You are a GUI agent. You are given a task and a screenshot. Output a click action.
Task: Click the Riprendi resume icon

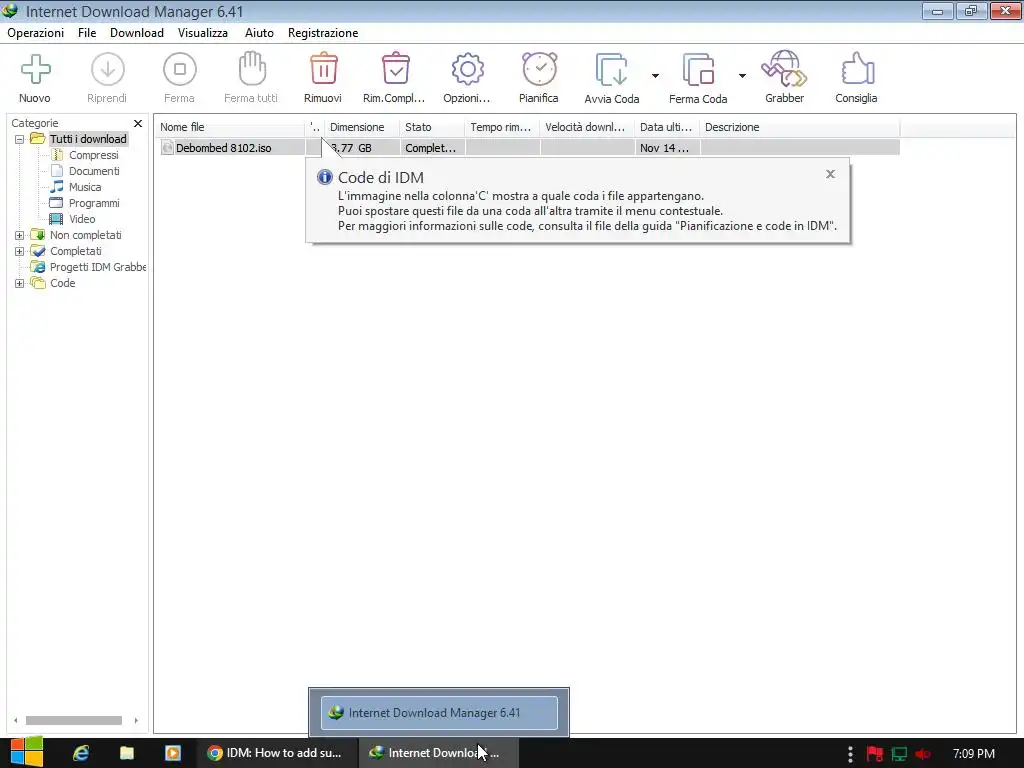click(107, 69)
